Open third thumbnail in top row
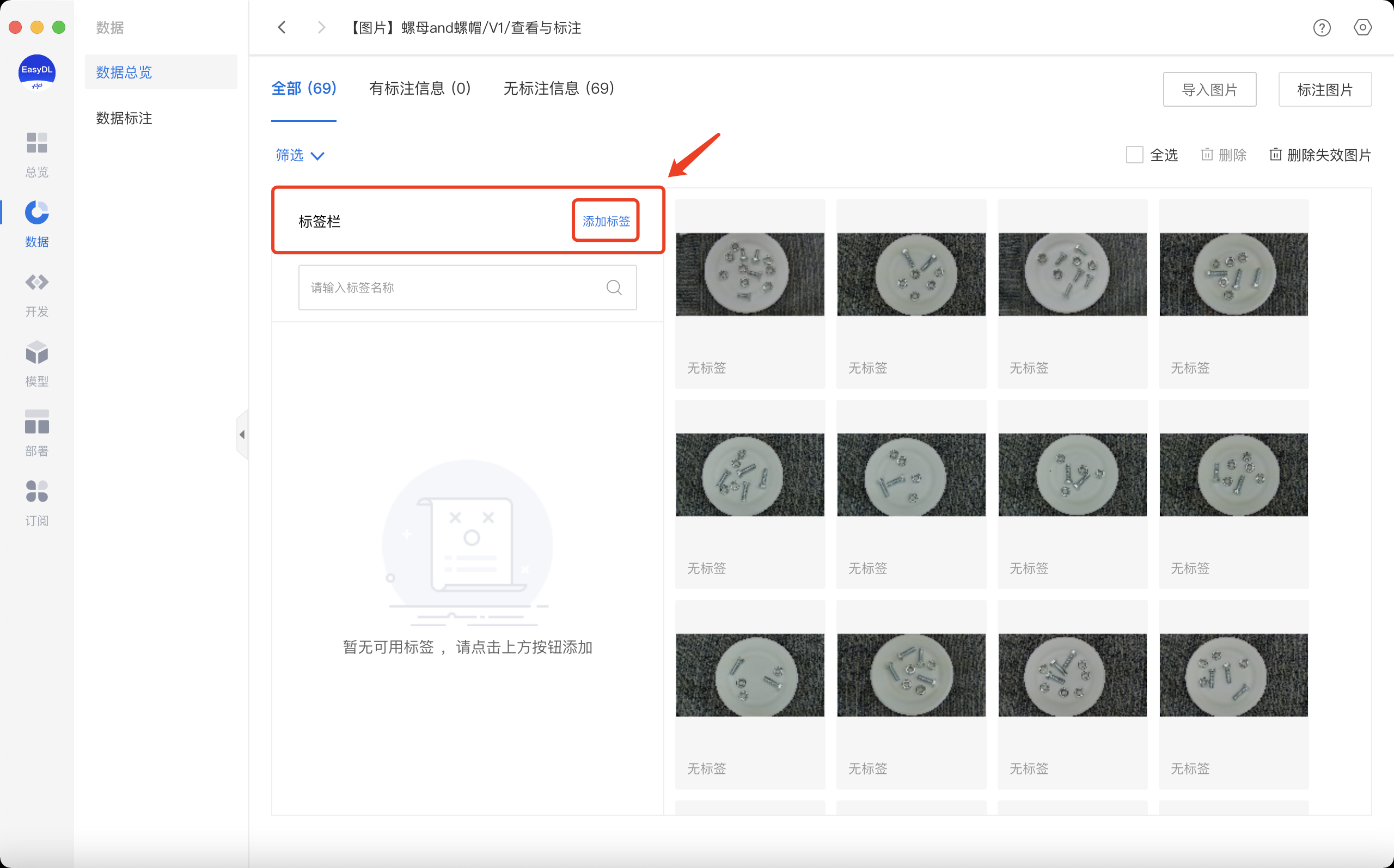Screen dimensions: 1394x868 click(x=1072, y=274)
